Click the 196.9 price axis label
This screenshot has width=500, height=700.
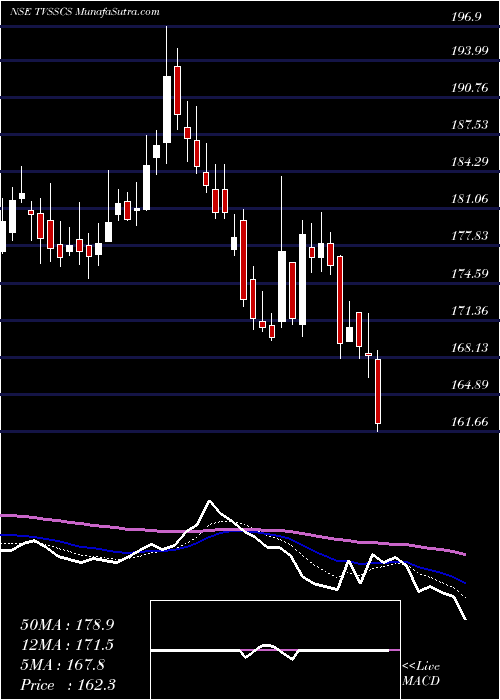click(x=466, y=17)
